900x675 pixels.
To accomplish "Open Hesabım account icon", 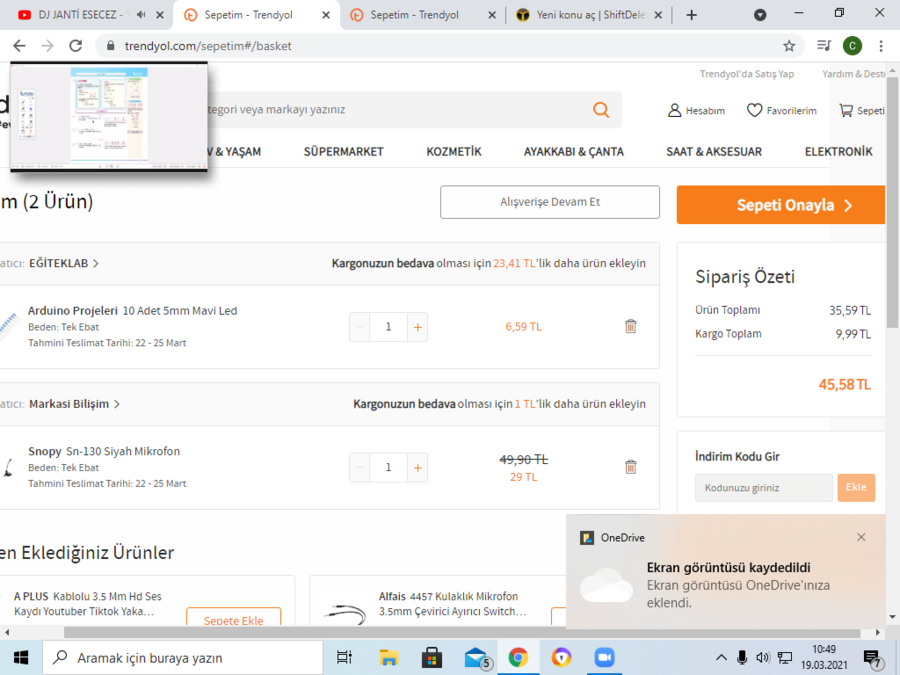I will [674, 110].
